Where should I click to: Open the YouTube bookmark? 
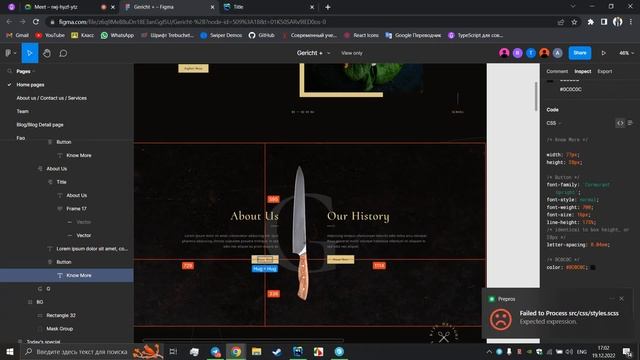[50, 36]
